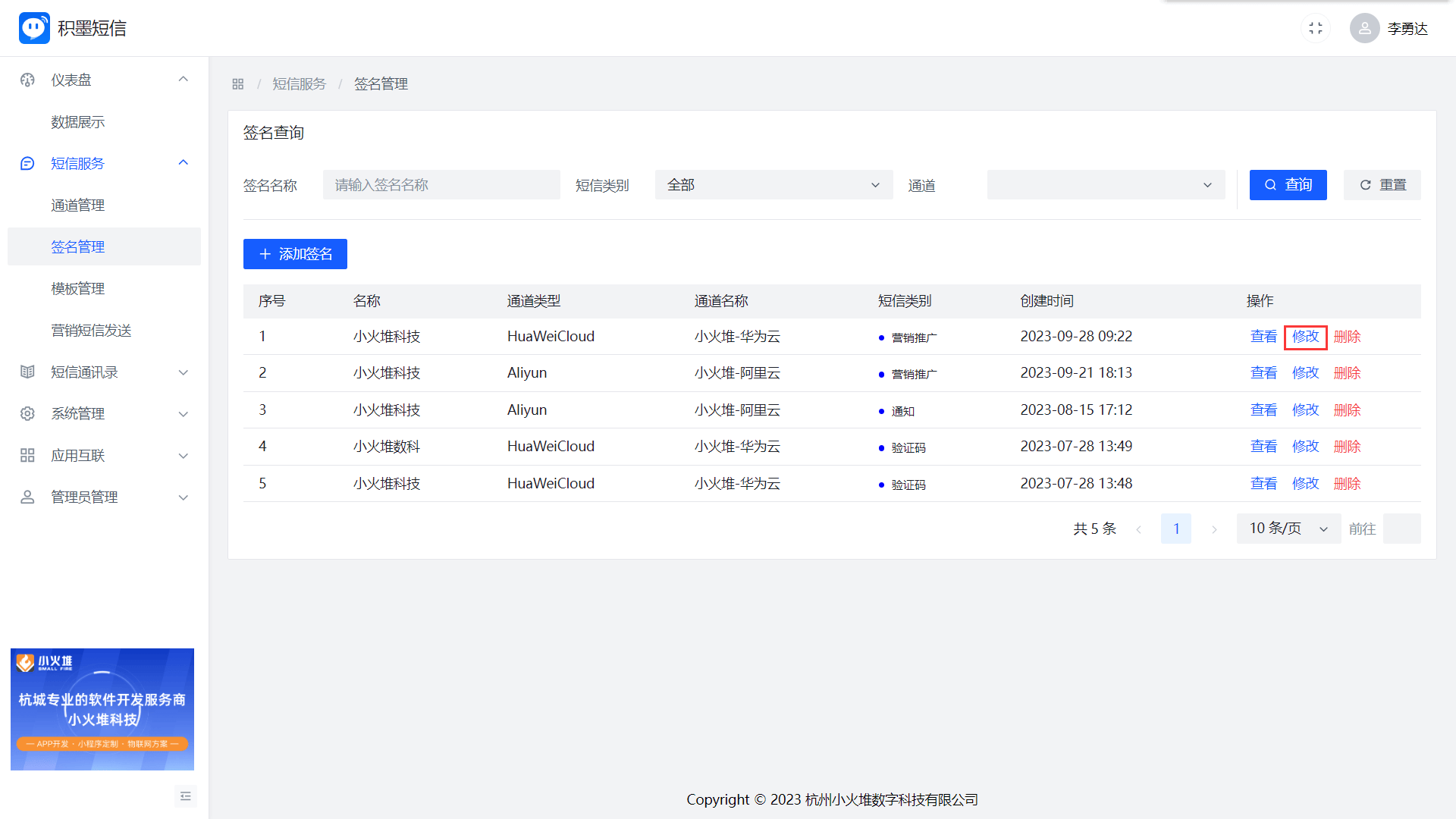This screenshot has height=819, width=1456.
Task: Open the 10 条/页 page size dropdown
Action: 1288,529
